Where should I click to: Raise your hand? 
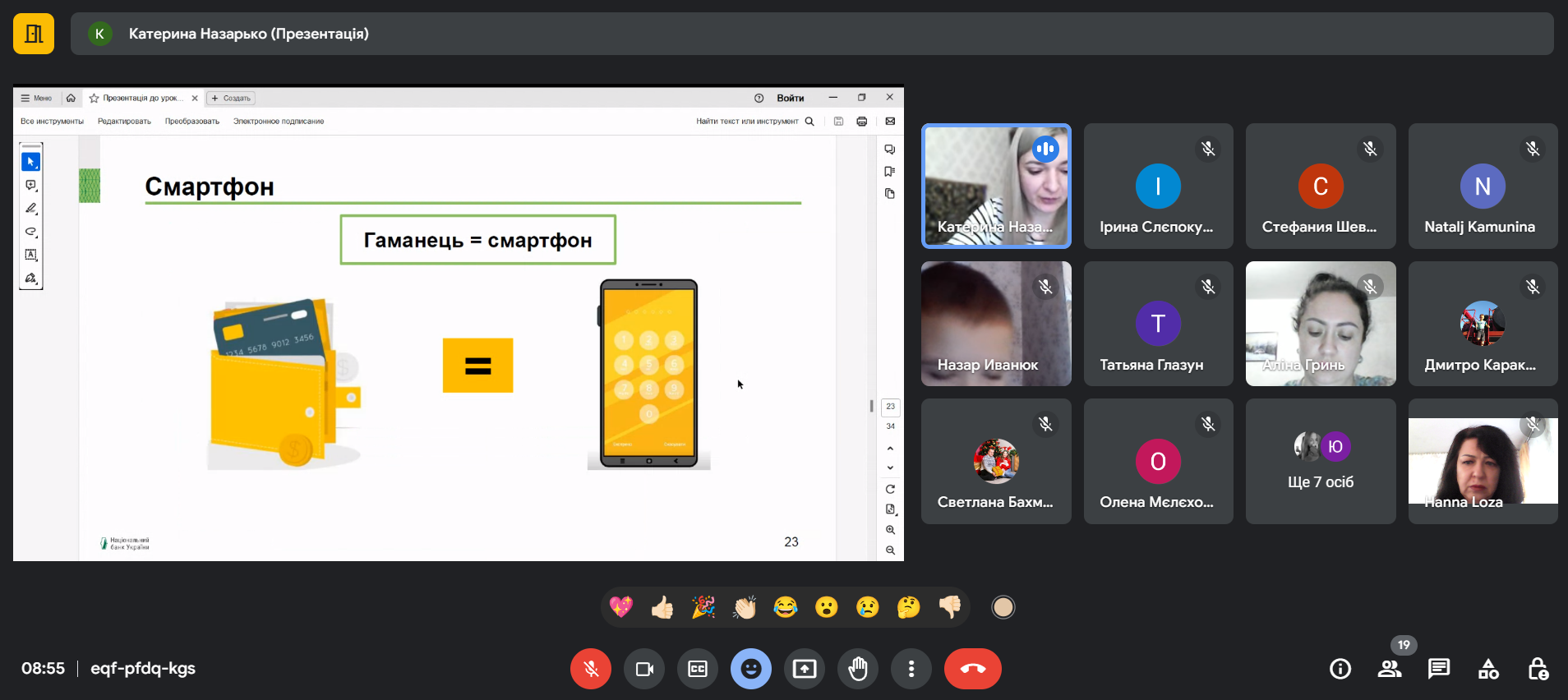click(x=858, y=669)
